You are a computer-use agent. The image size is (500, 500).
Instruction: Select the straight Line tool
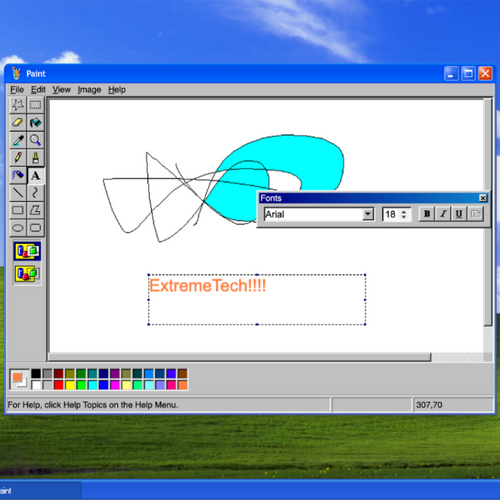pyautogui.click(x=18, y=193)
